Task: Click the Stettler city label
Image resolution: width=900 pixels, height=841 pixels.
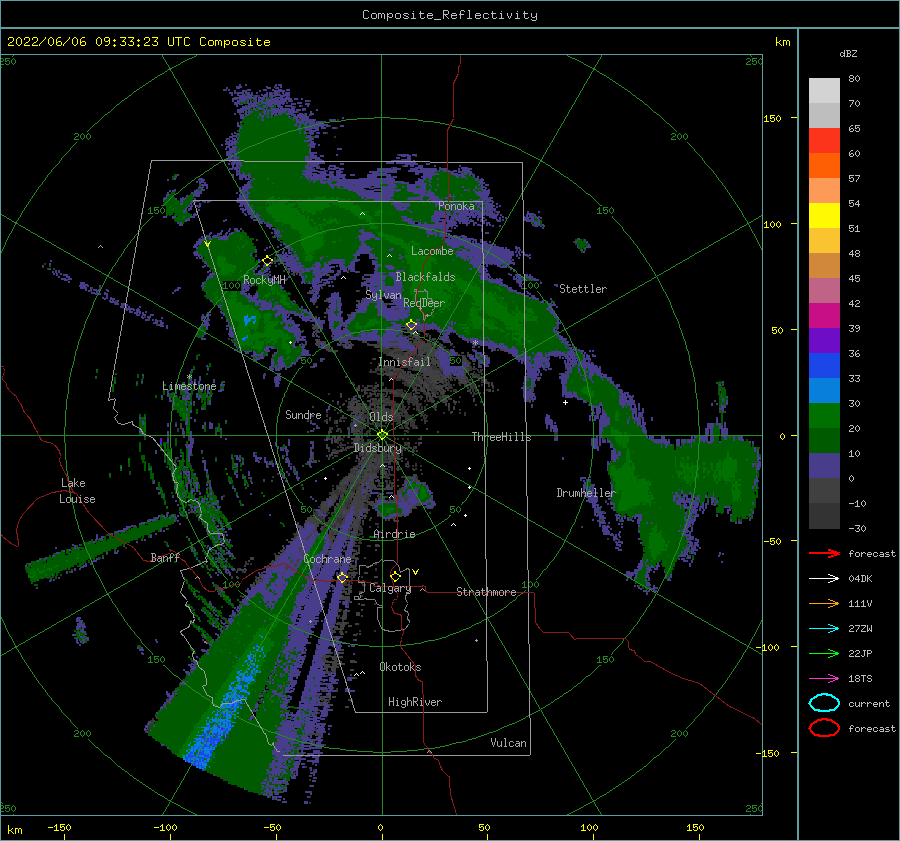Action: pos(583,289)
